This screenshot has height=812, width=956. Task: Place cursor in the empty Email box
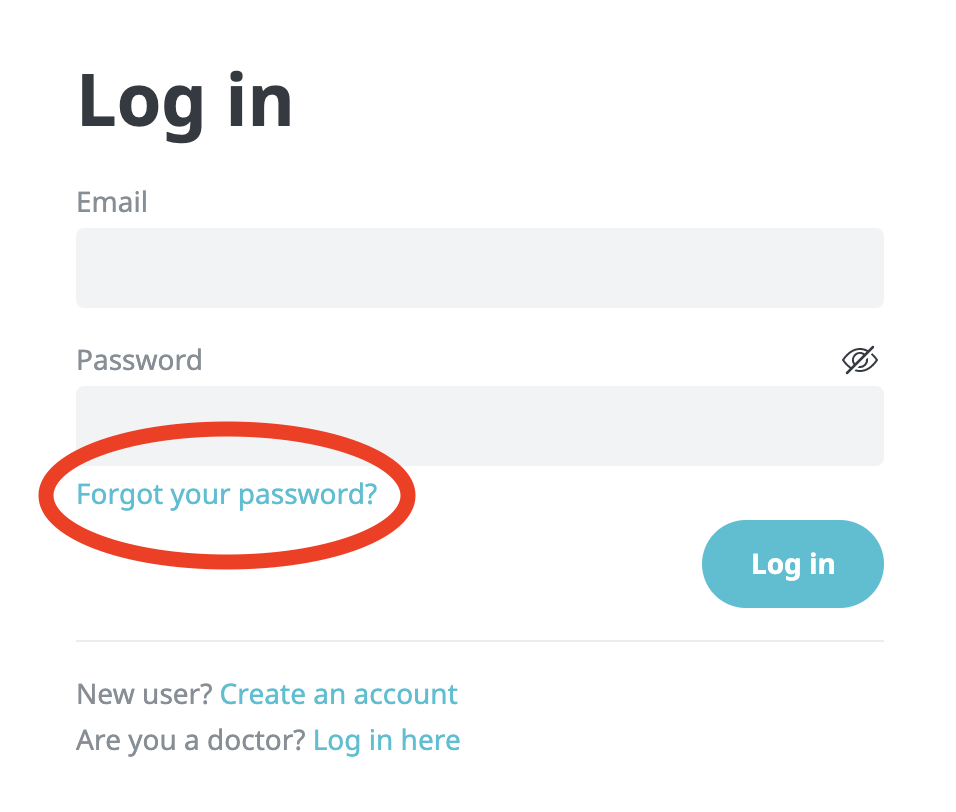(480, 268)
